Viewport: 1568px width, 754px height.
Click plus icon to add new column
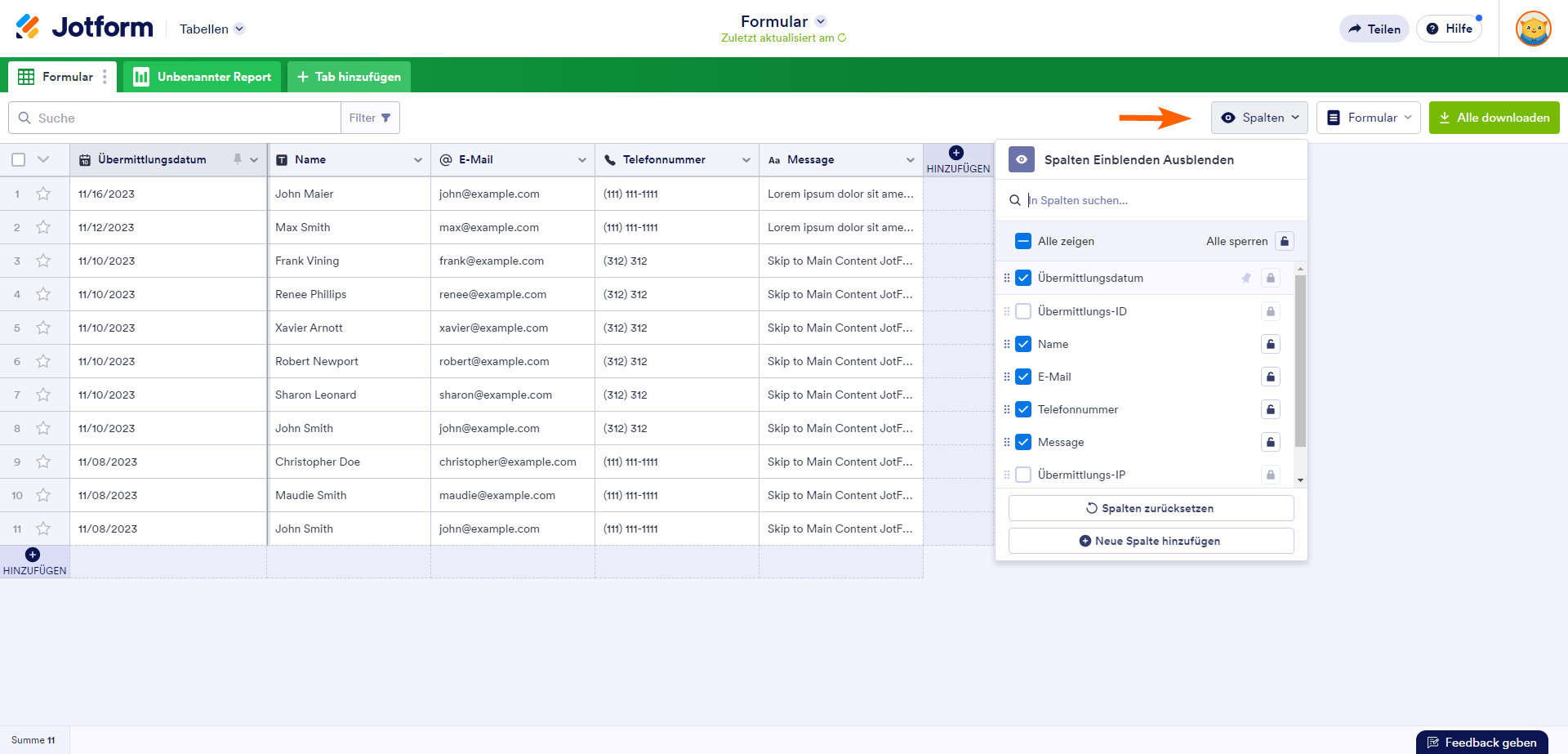(956, 153)
